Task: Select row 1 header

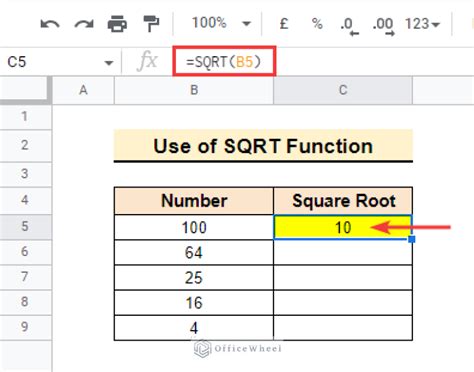Action: pos(26,117)
